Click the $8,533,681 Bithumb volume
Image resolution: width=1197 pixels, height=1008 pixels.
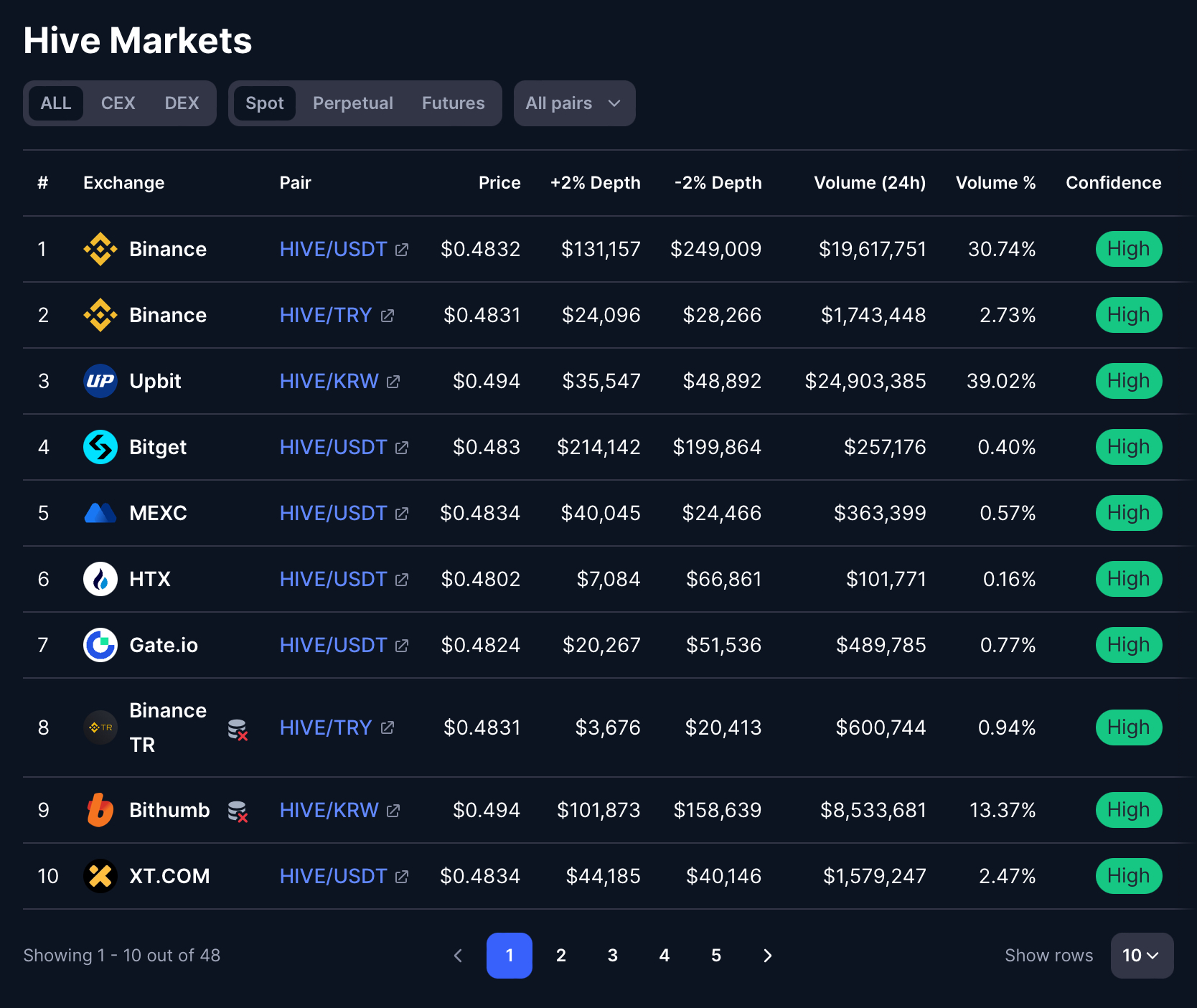(x=873, y=810)
